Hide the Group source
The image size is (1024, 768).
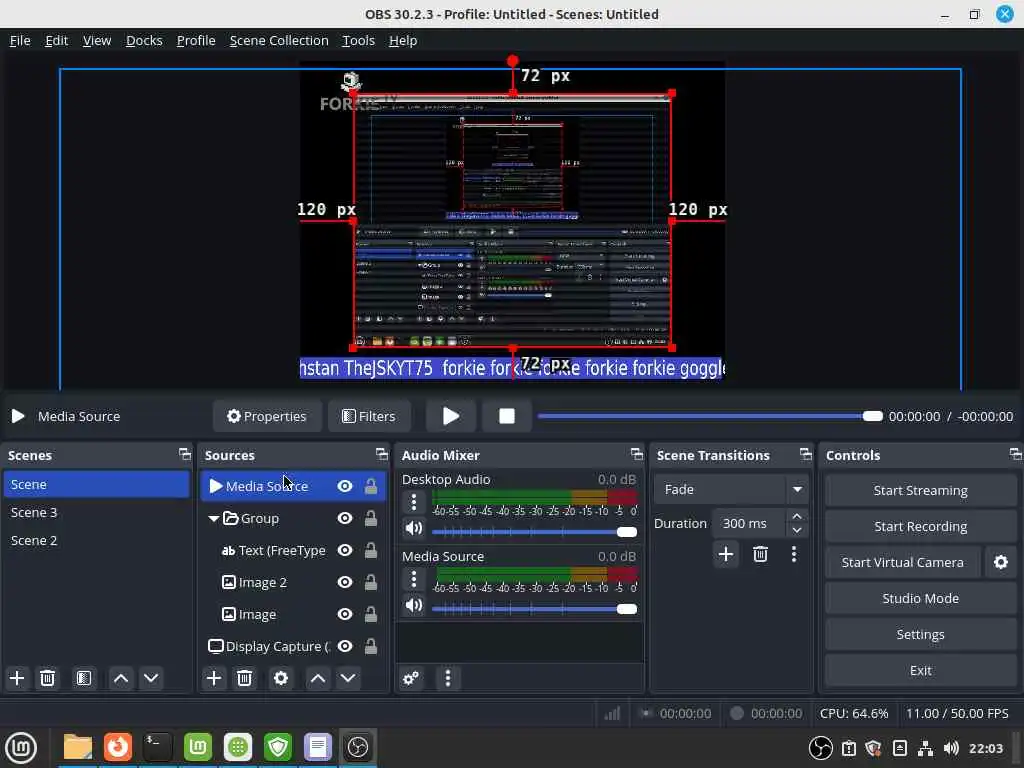tap(345, 519)
